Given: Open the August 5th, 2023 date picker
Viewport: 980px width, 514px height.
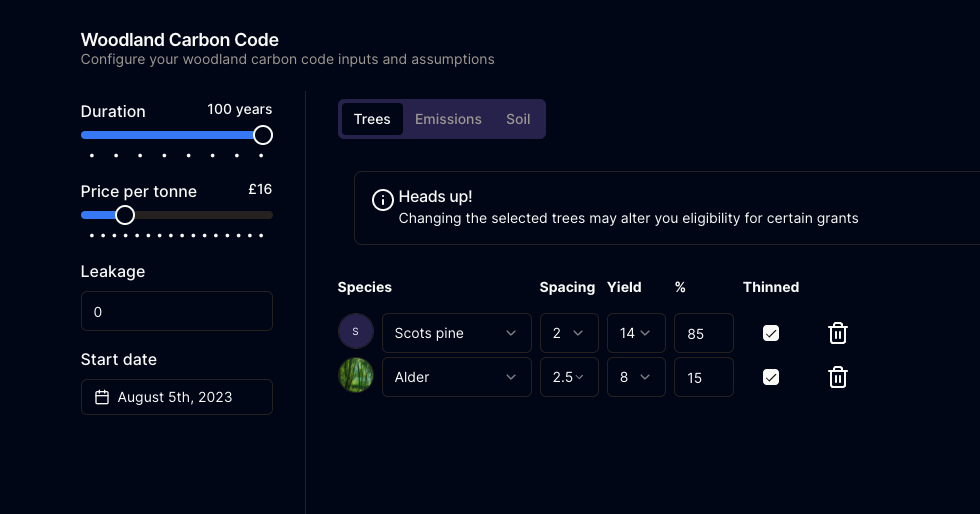Looking at the screenshot, I should (177, 397).
